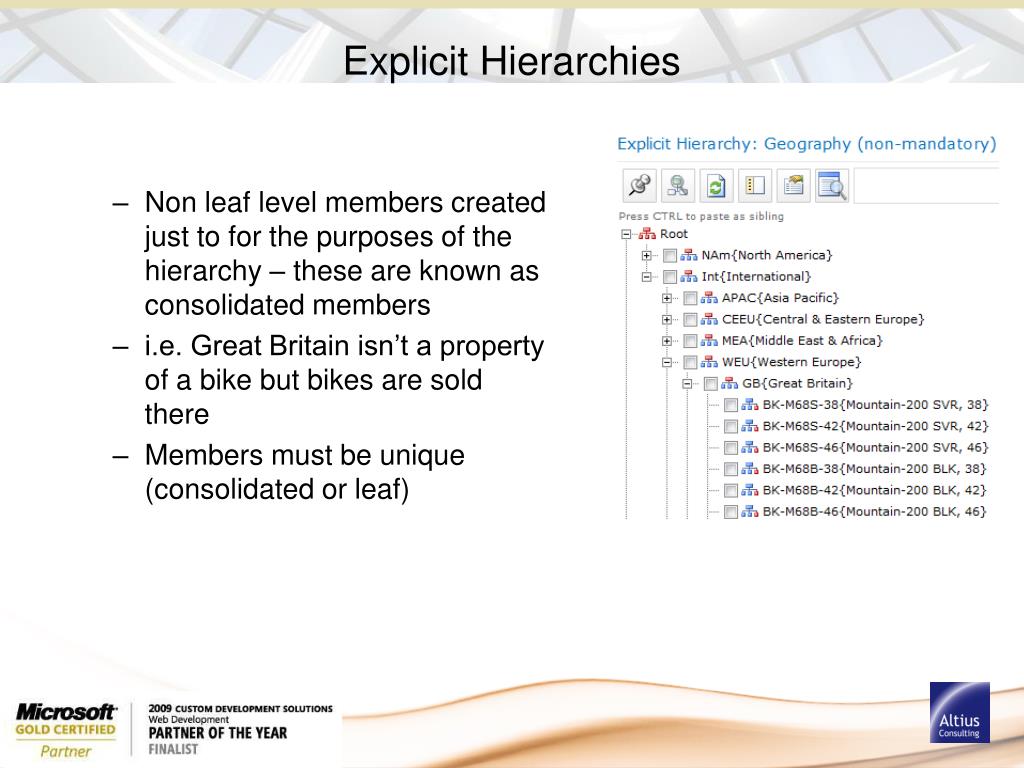Tick the BK-M68B-46 member checkbox

731,512
